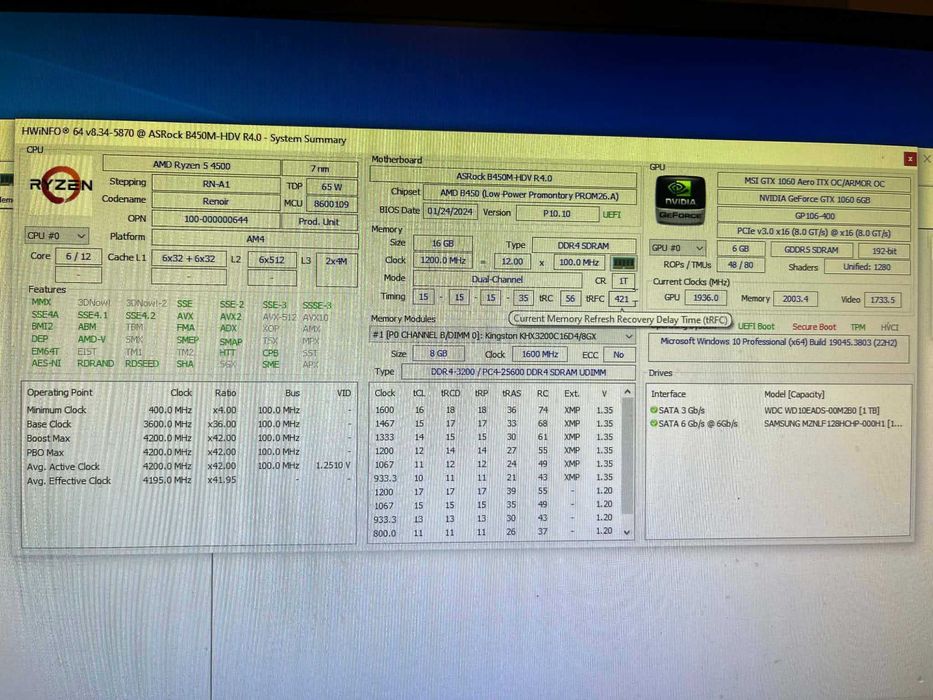
Task: Click the MCU value 8600109
Action: click(331, 204)
